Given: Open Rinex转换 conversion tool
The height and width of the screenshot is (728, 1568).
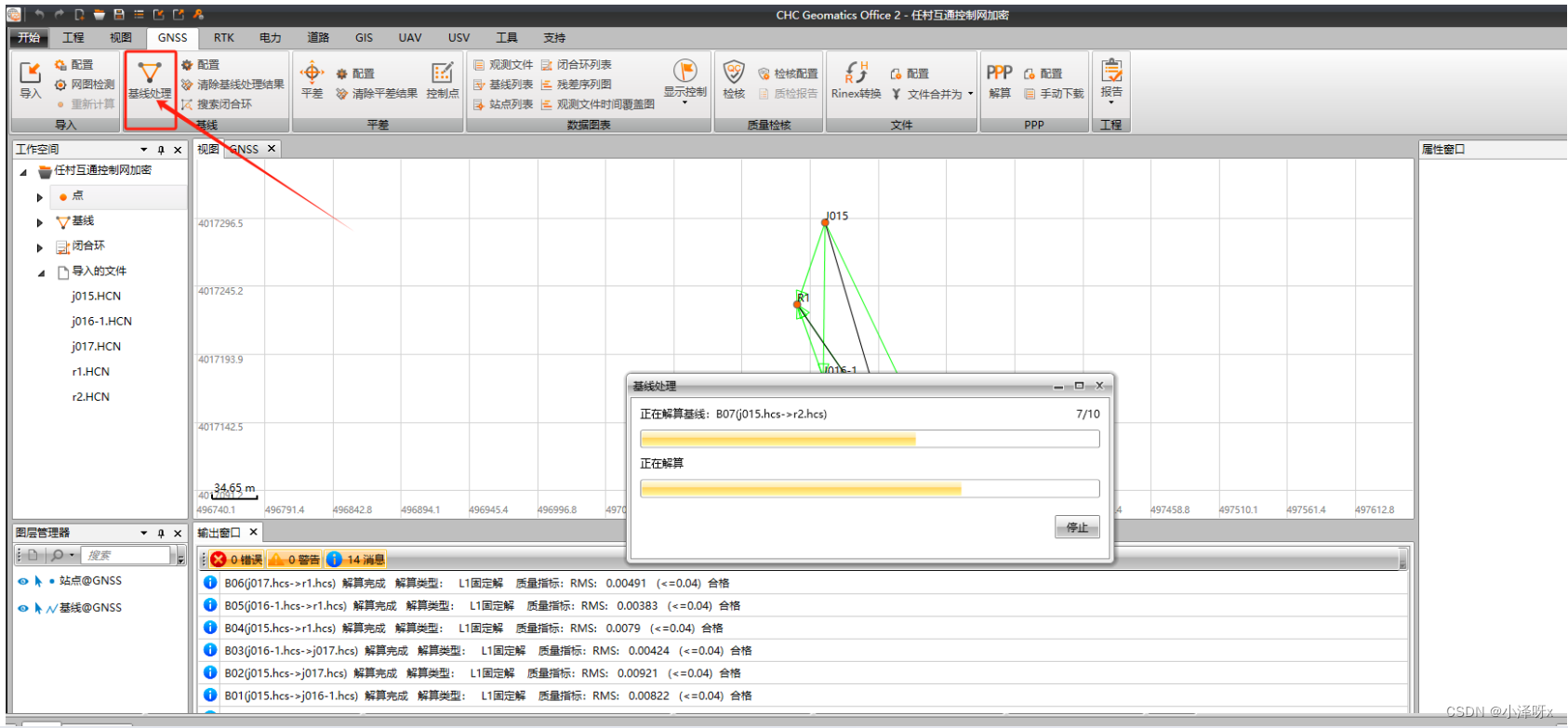Looking at the screenshot, I should point(856,81).
